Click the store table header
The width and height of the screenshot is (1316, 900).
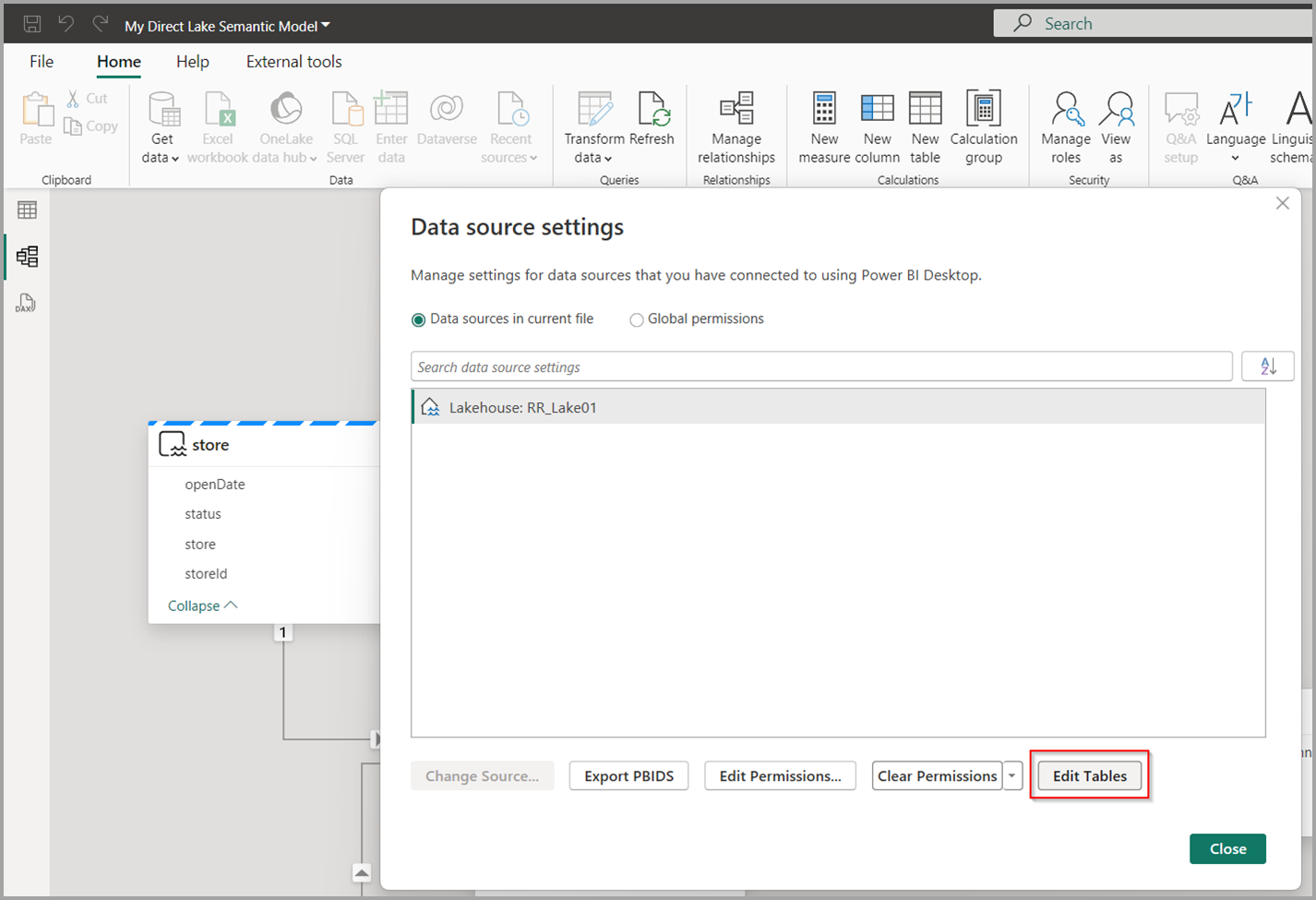point(264,445)
